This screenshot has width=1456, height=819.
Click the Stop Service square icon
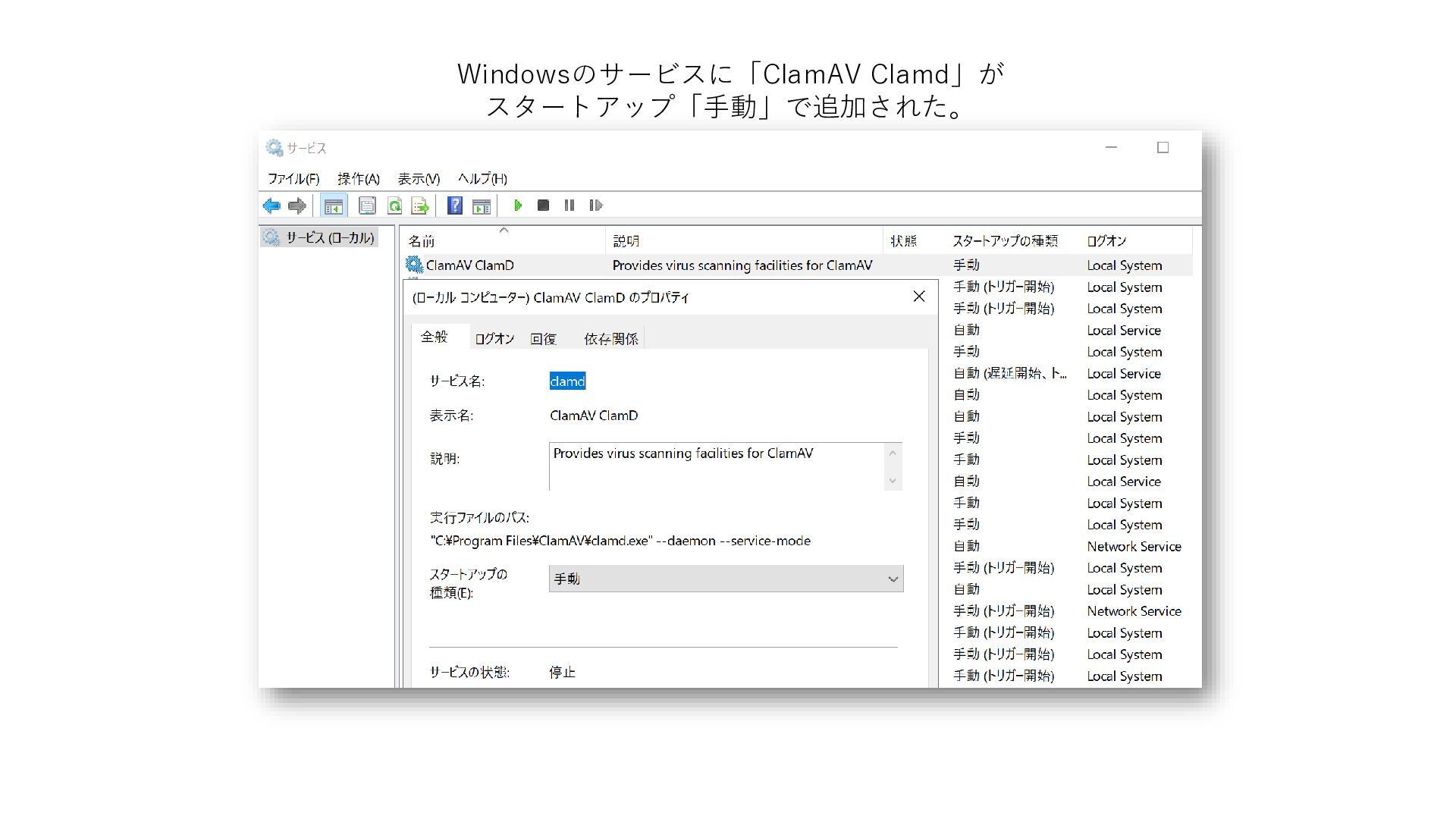point(543,206)
